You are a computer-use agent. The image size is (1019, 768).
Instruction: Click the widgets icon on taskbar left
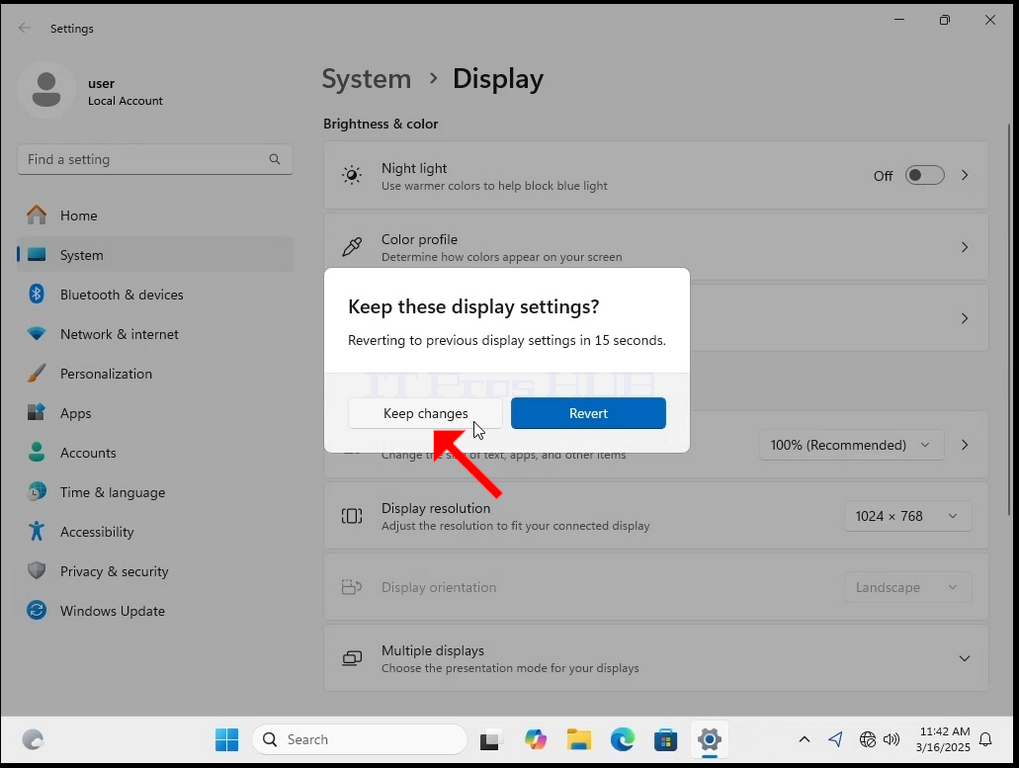tap(32, 739)
